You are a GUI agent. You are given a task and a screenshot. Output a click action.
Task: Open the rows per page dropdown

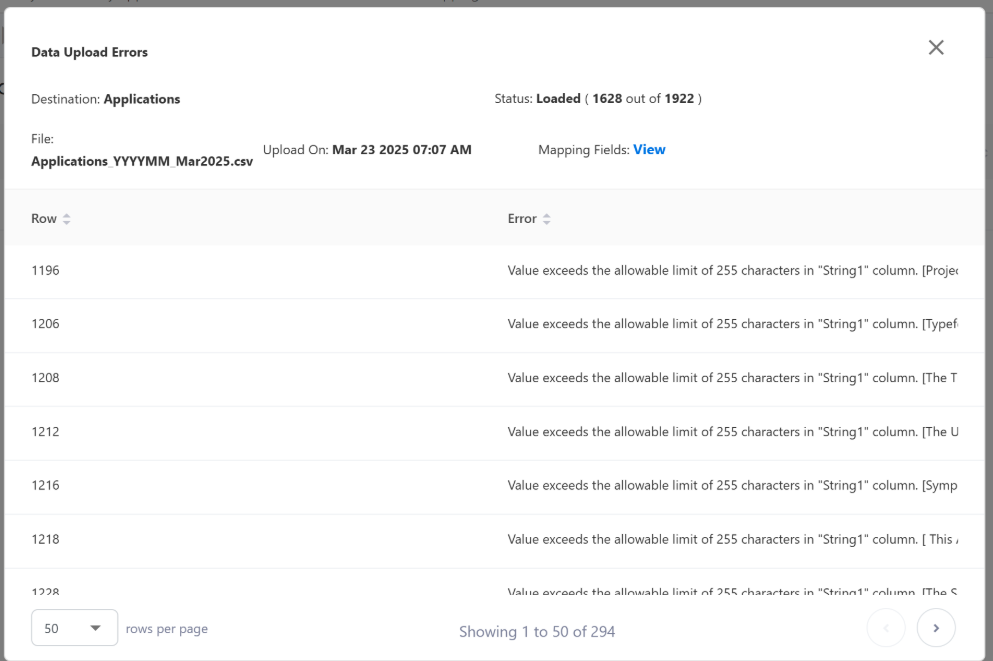[x=75, y=629]
